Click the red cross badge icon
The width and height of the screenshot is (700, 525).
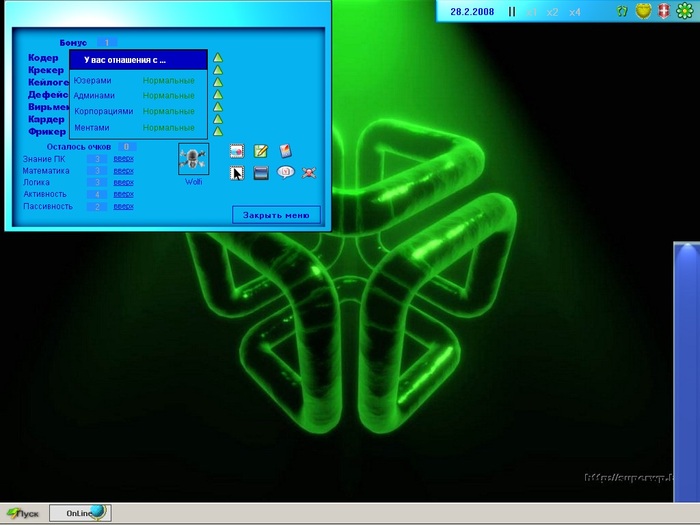(664, 12)
